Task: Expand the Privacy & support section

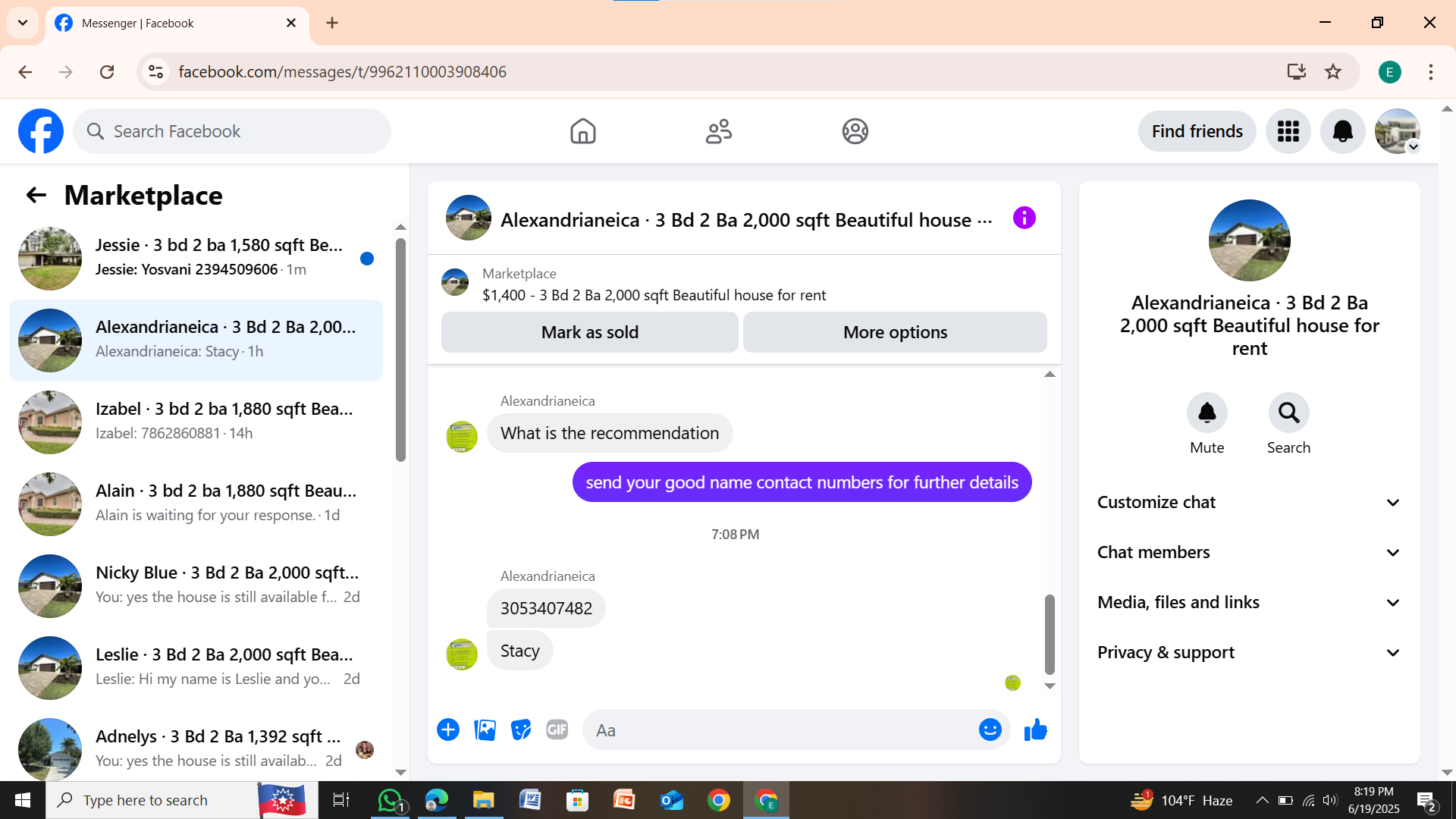Action: tap(1249, 652)
